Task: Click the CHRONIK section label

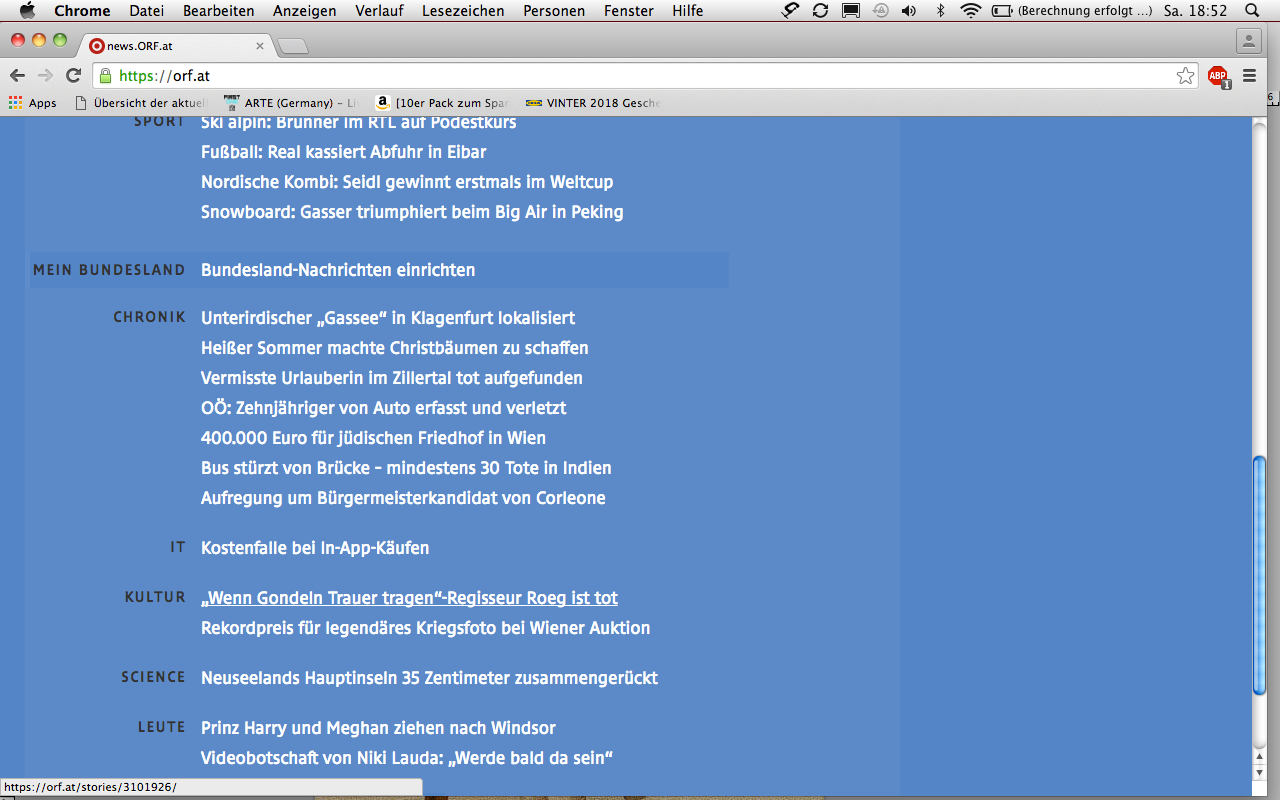Action: click(149, 317)
